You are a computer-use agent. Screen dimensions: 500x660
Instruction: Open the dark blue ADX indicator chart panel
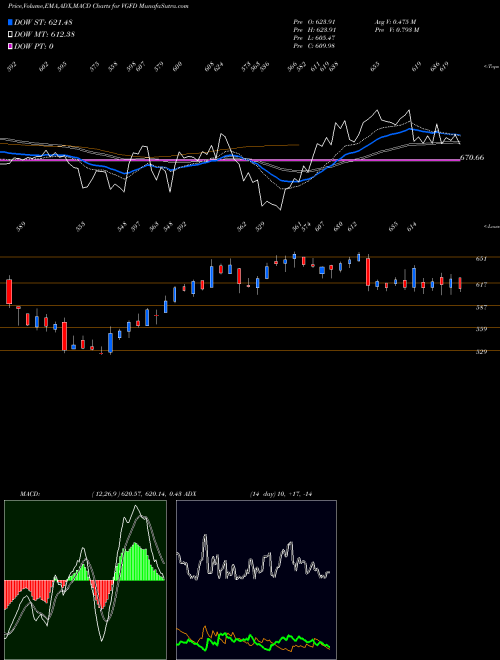pyautogui.click(x=256, y=580)
